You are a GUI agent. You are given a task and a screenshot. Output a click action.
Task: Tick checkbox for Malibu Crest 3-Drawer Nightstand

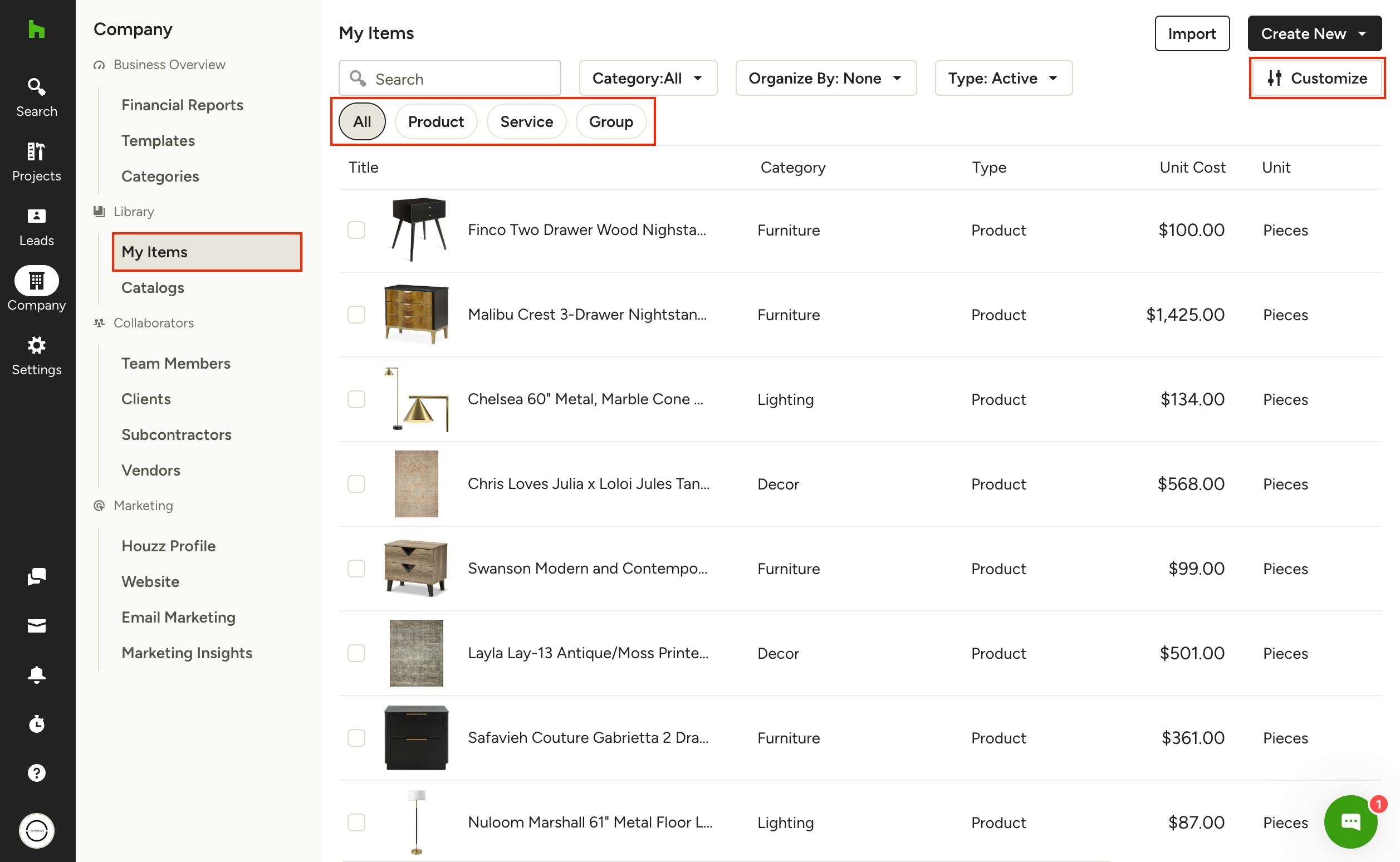[356, 315]
